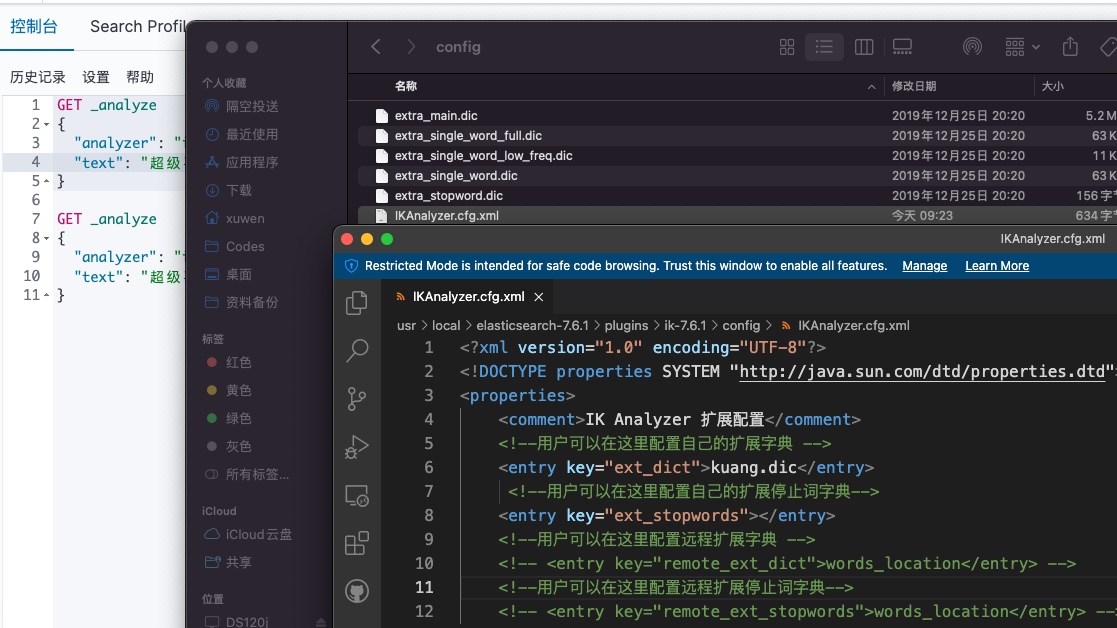Collapse the JSON block at line 2
Image resolution: width=1117 pixels, height=628 pixels.
coord(46,124)
